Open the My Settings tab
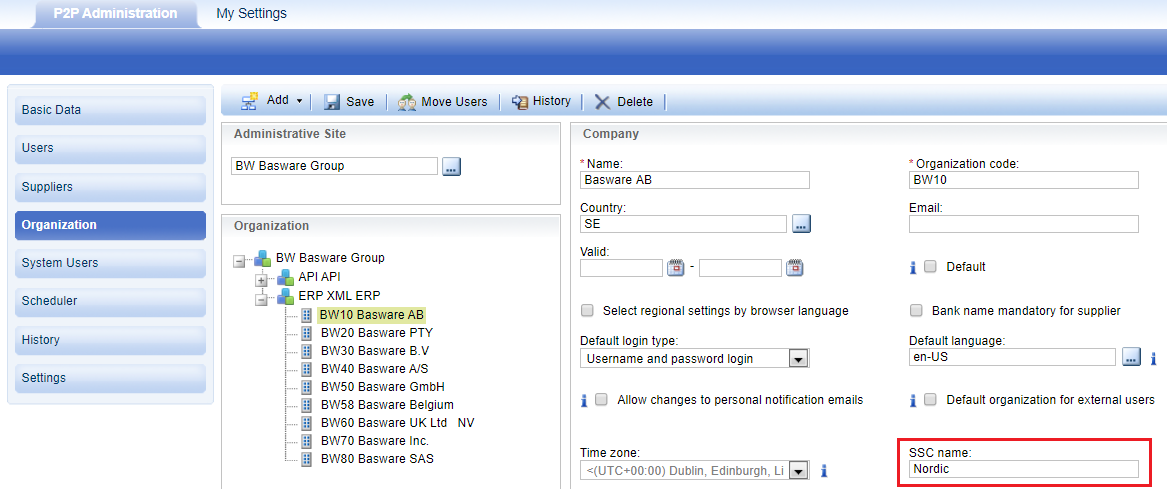Viewport: 1167px width, 489px height. tap(252, 13)
